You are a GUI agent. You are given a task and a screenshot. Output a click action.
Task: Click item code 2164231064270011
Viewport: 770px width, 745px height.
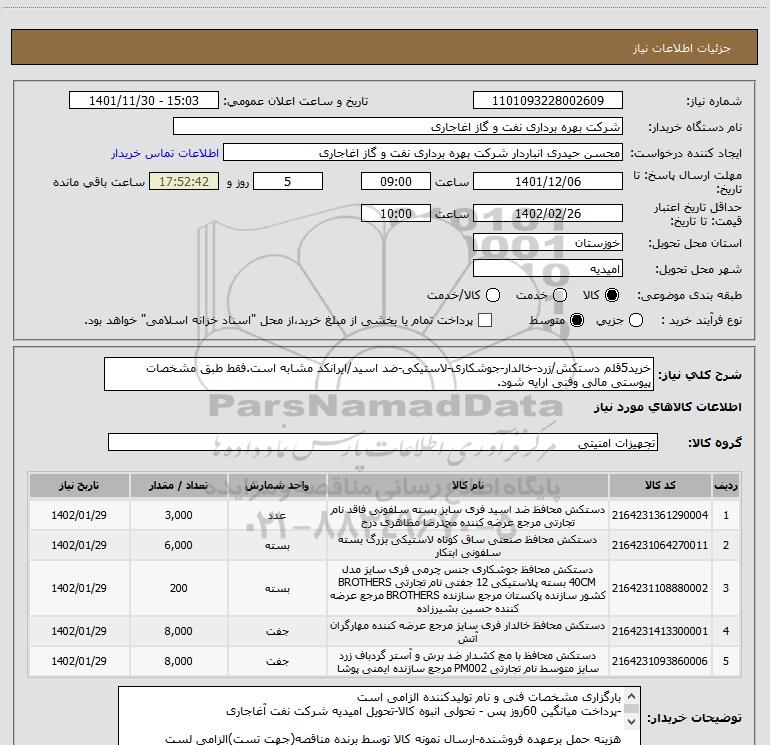click(660, 545)
